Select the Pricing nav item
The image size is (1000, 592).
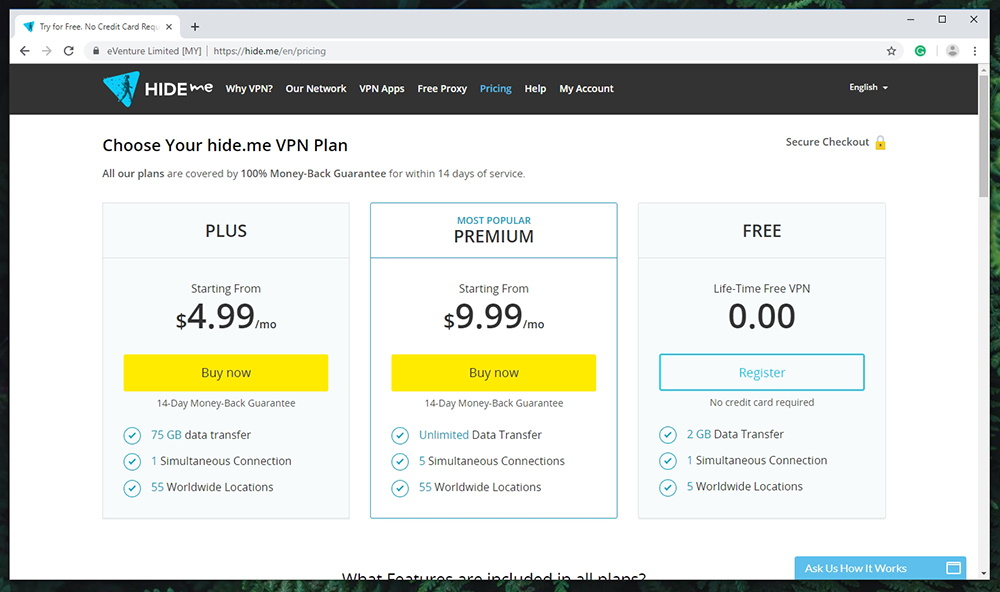[x=496, y=89]
